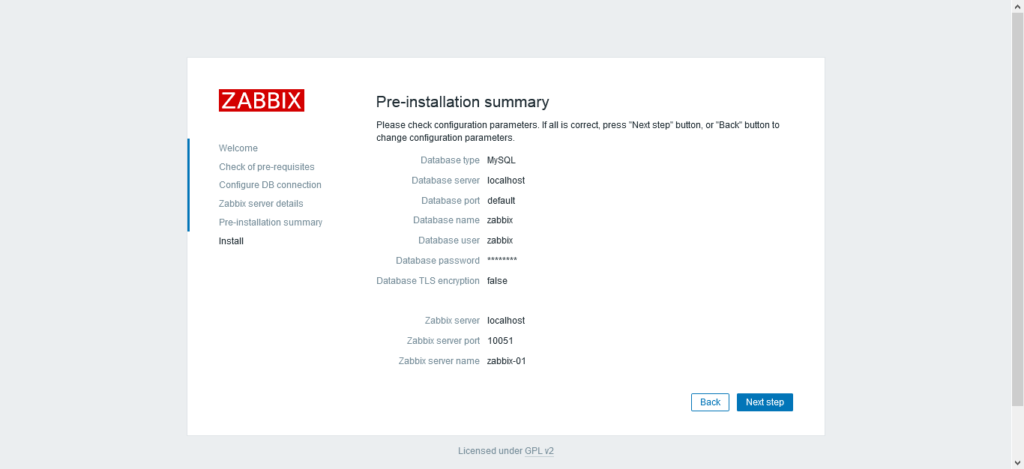Screen dimensions: 1024x469
Task: Select Pre-installation summary sidebar step
Action: pyautogui.click(x=270, y=222)
